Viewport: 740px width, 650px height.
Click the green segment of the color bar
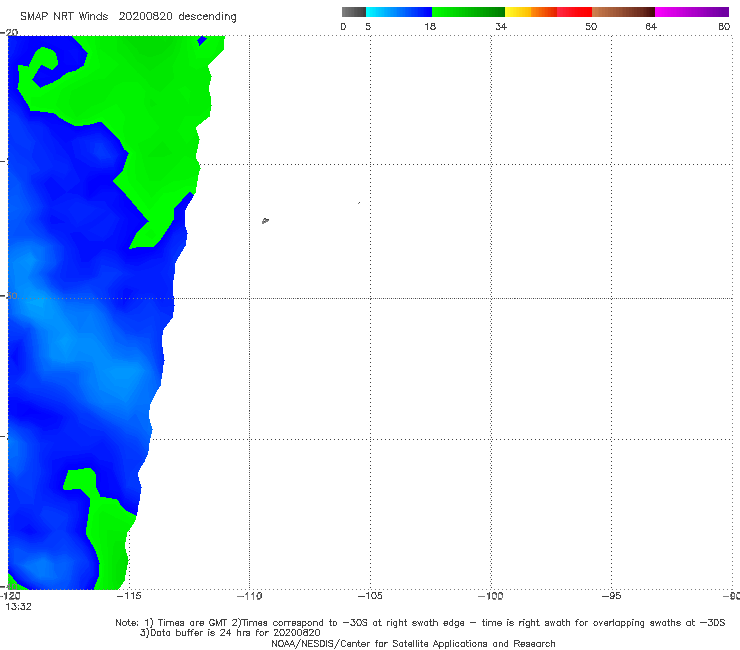coord(468,12)
